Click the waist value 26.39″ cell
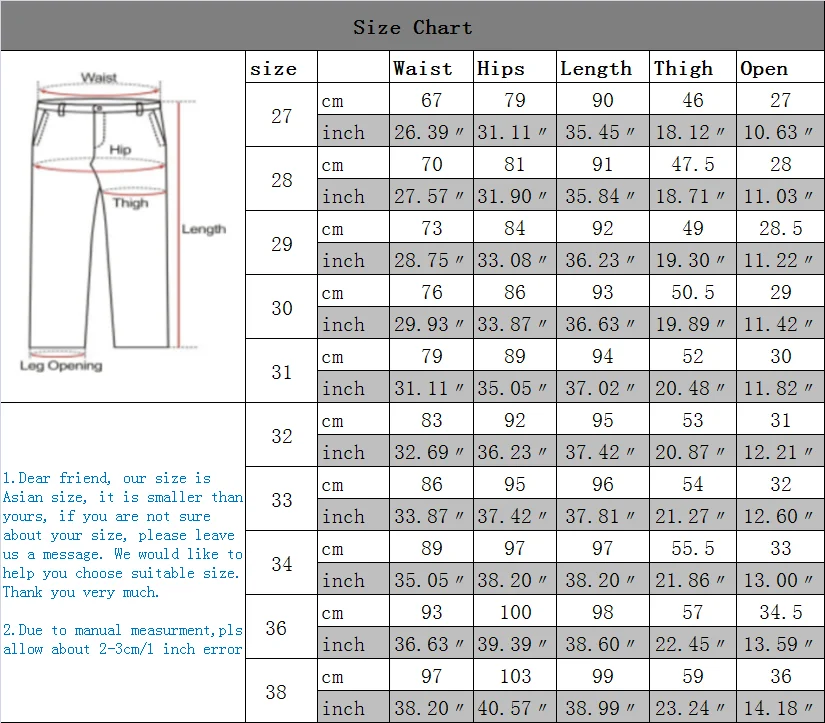Screen dimensions: 825x723 coord(431,132)
